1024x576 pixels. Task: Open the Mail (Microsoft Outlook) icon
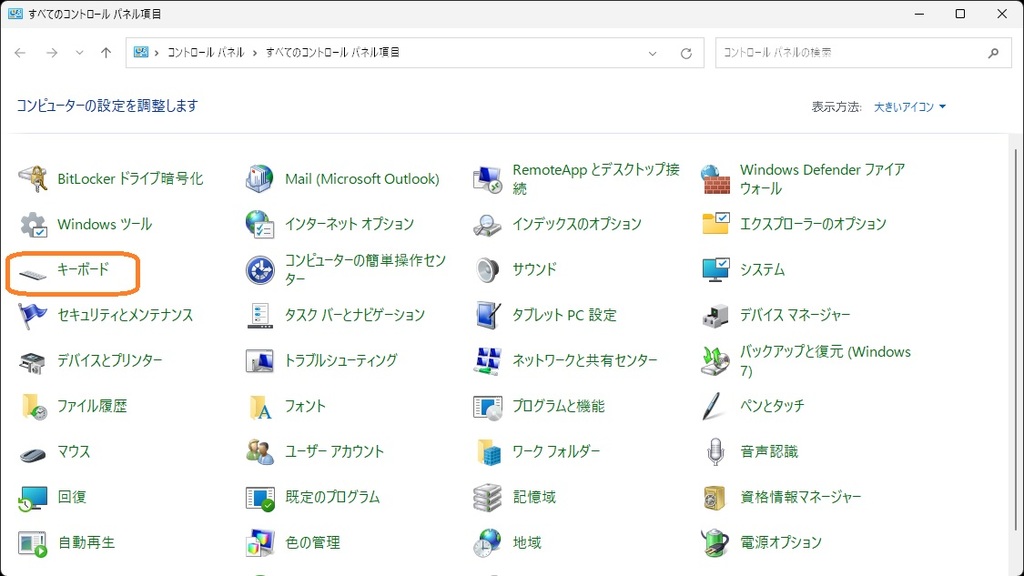(x=260, y=179)
